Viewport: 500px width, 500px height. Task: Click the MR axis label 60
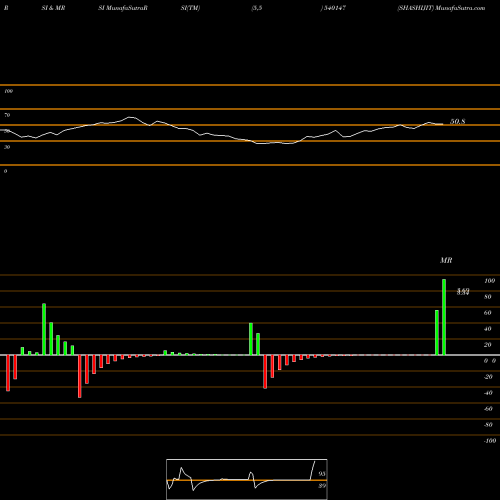point(488,313)
